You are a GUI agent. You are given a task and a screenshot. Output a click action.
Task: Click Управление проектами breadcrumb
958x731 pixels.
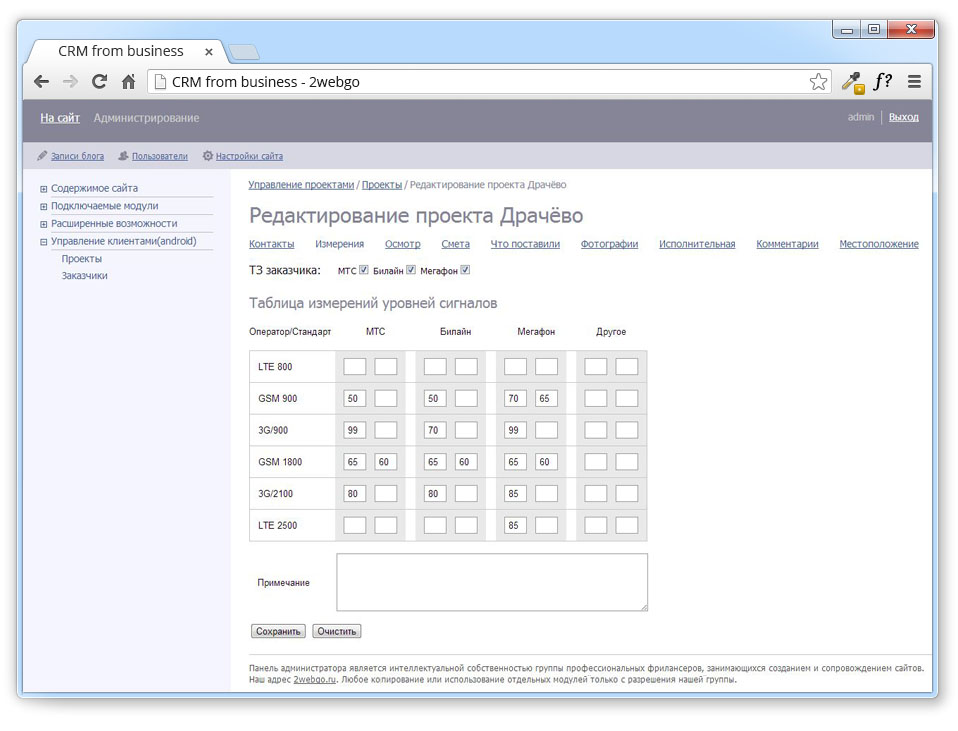point(301,185)
